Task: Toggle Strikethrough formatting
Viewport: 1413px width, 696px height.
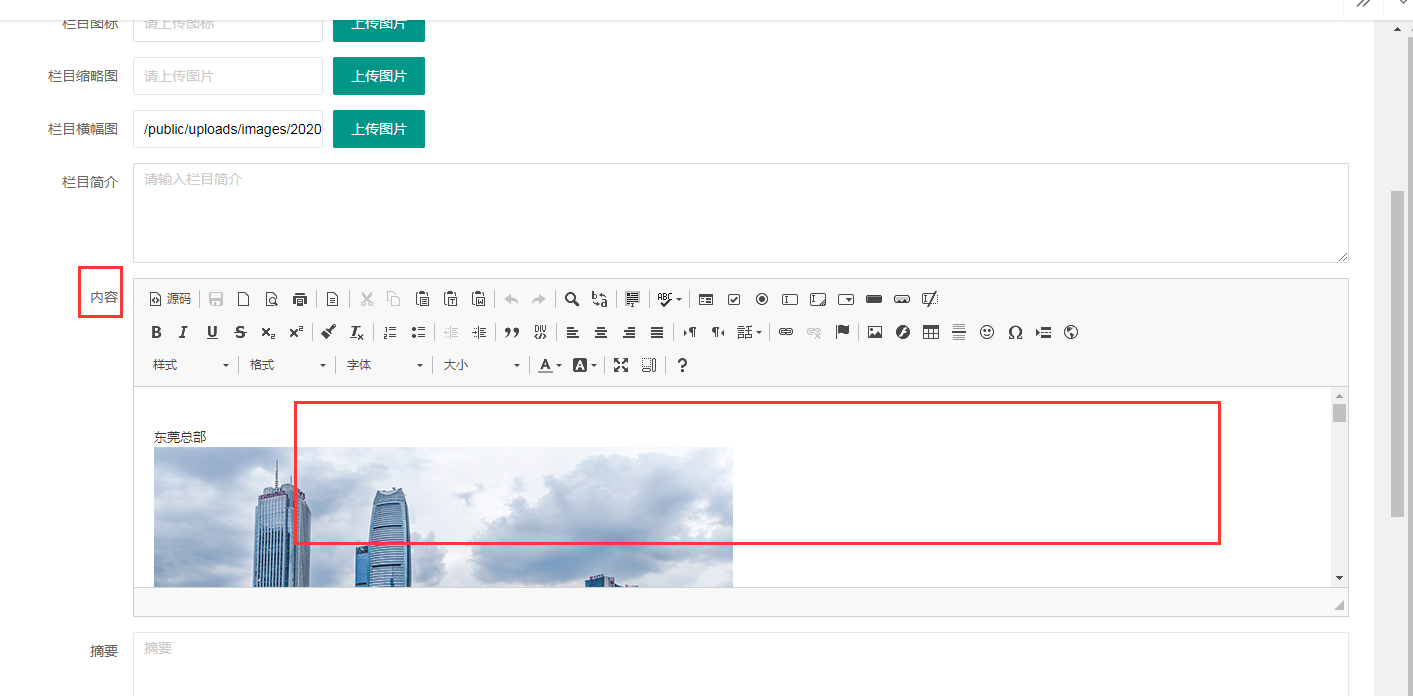Action: tap(240, 332)
